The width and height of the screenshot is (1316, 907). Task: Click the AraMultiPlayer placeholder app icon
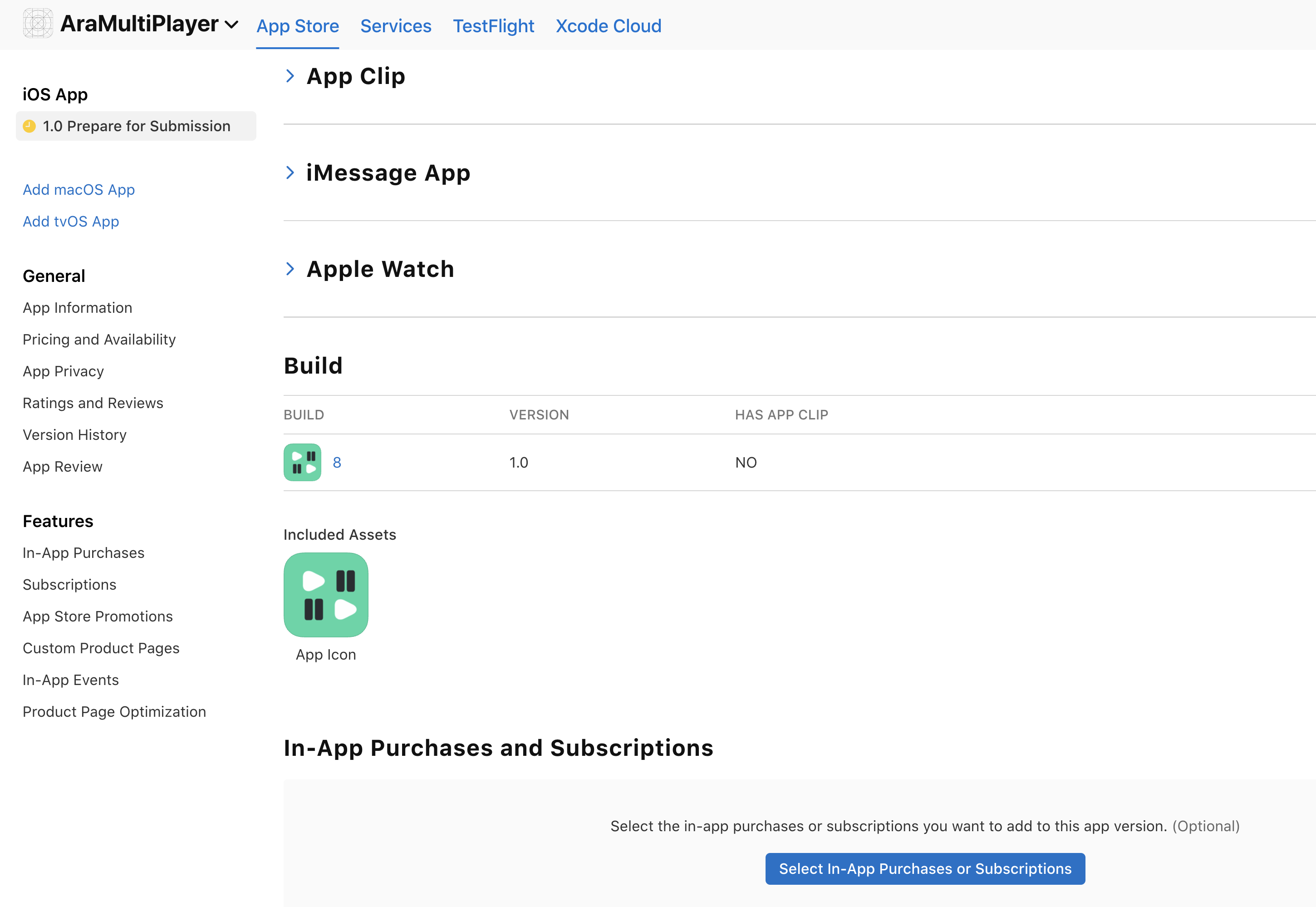38,24
